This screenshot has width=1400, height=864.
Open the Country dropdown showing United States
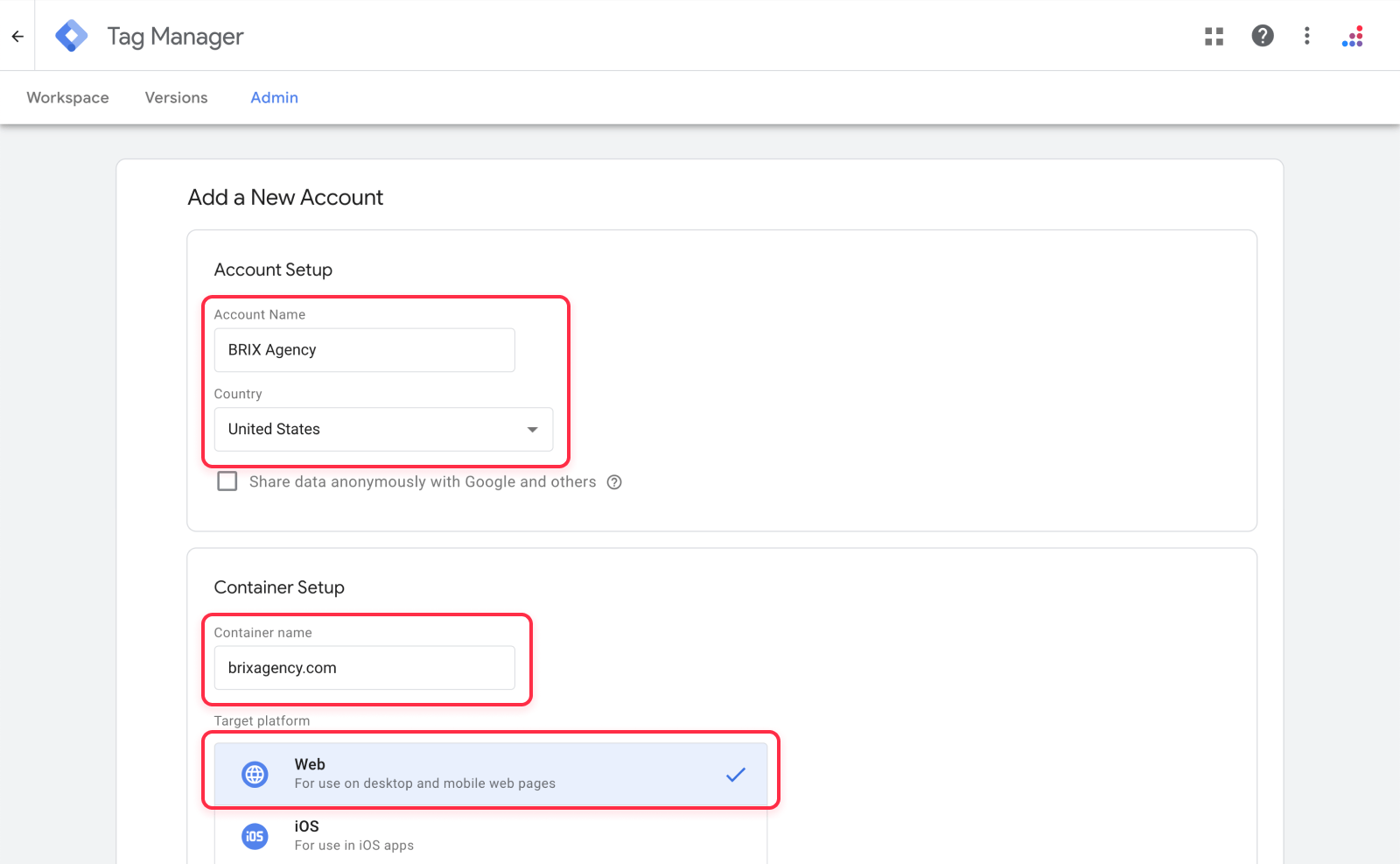pos(383,429)
